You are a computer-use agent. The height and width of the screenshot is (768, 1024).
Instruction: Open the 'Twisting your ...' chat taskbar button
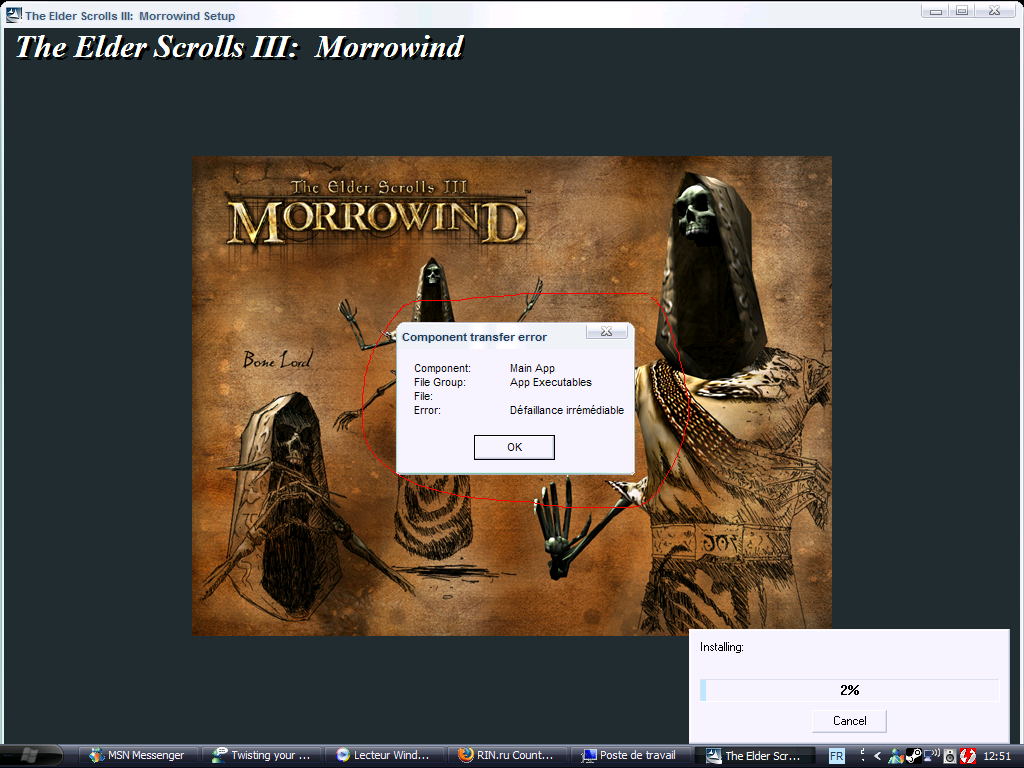click(263, 756)
